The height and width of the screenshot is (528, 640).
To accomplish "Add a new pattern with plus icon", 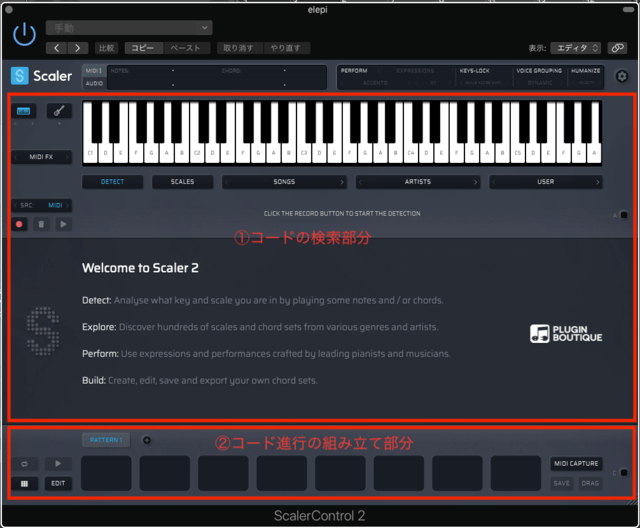I will (x=147, y=440).
